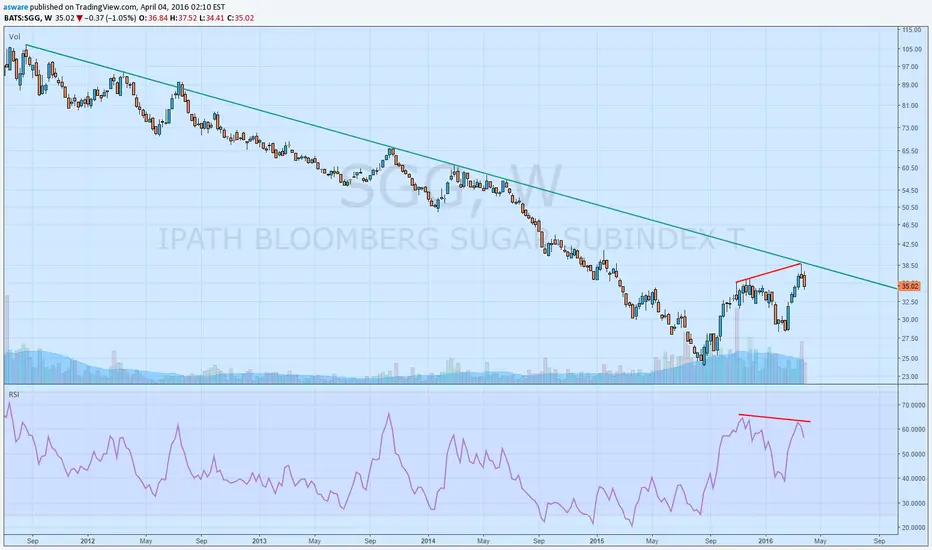Click the 2012 label on time axis

pyautogui.click(x=88, y=541)
